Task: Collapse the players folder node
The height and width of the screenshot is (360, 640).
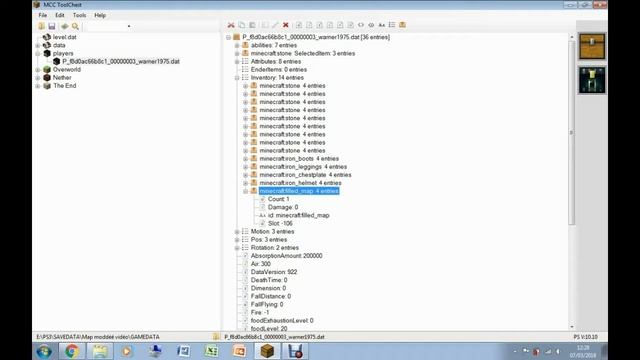Action: (x=38, y=53)
